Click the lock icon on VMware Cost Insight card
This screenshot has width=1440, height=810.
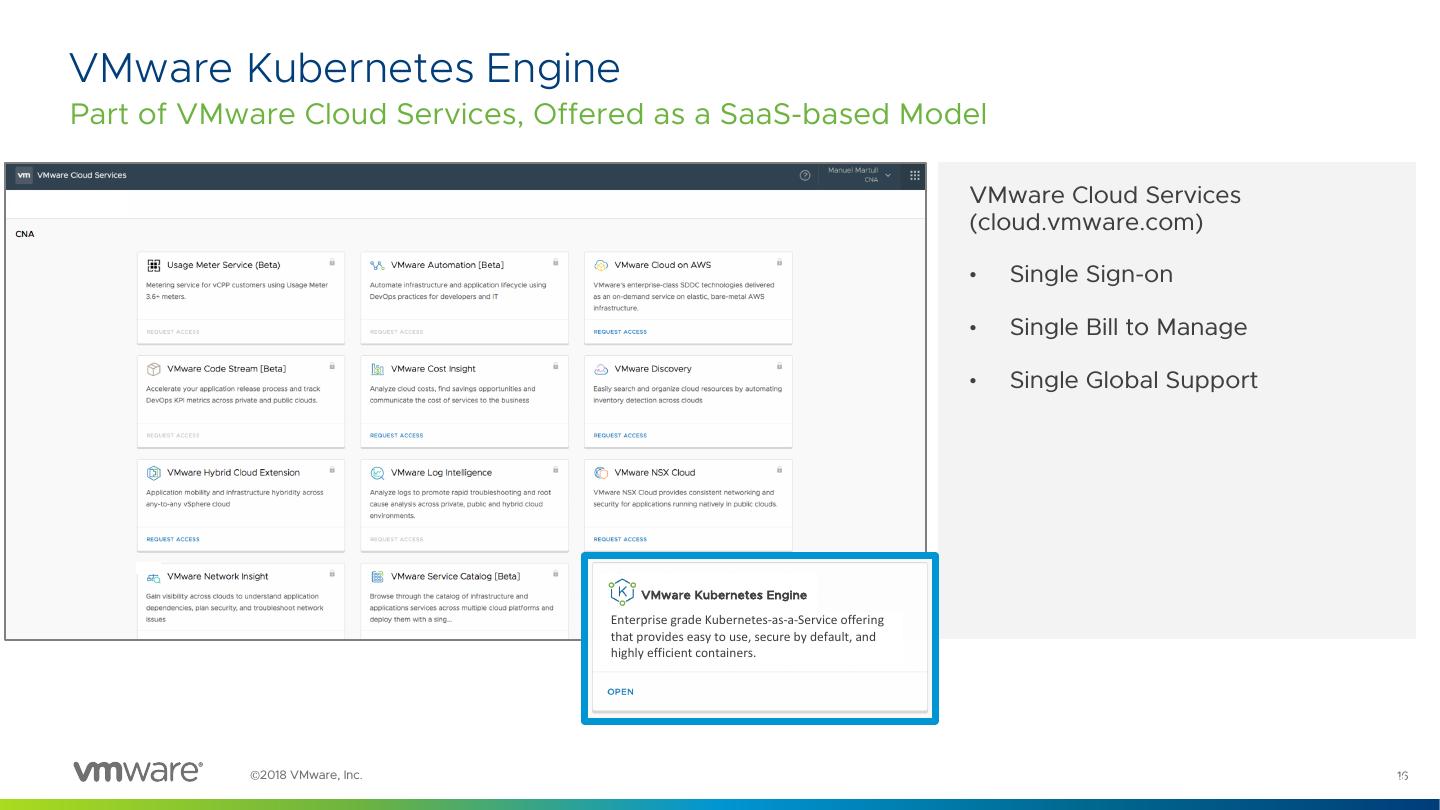(x=556, y=366)
